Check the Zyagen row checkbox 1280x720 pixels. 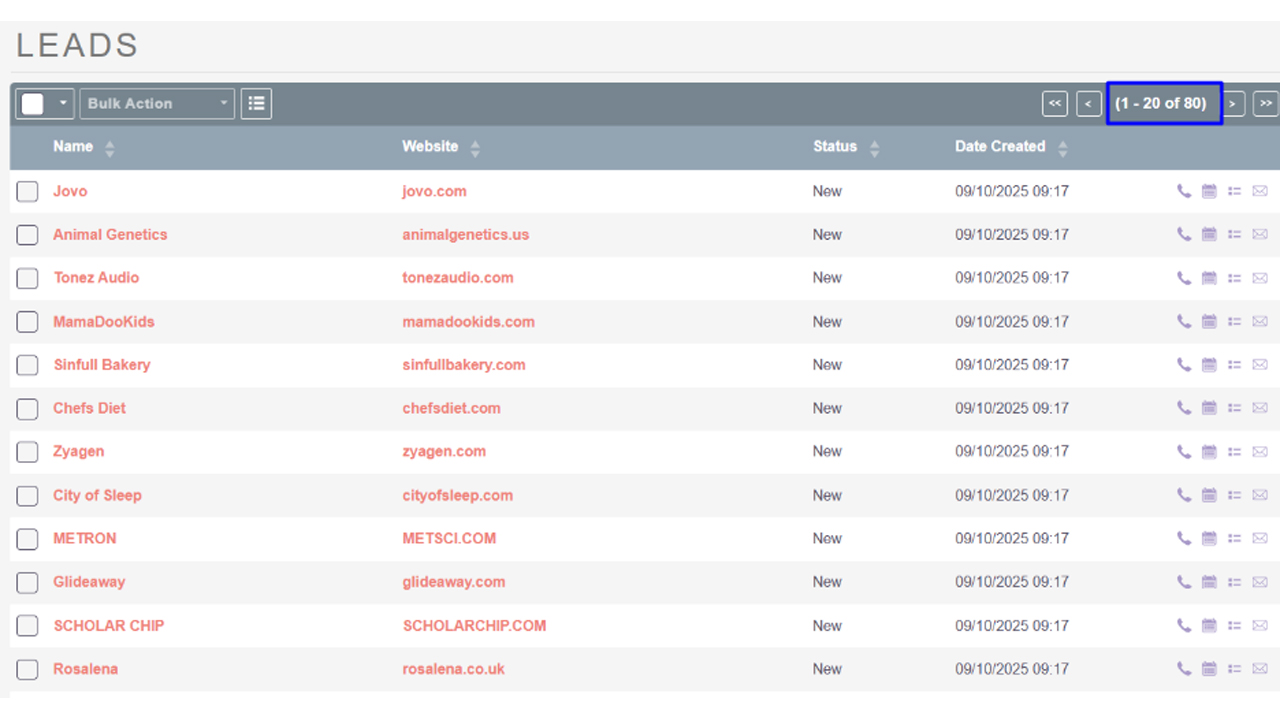[27, 452]
